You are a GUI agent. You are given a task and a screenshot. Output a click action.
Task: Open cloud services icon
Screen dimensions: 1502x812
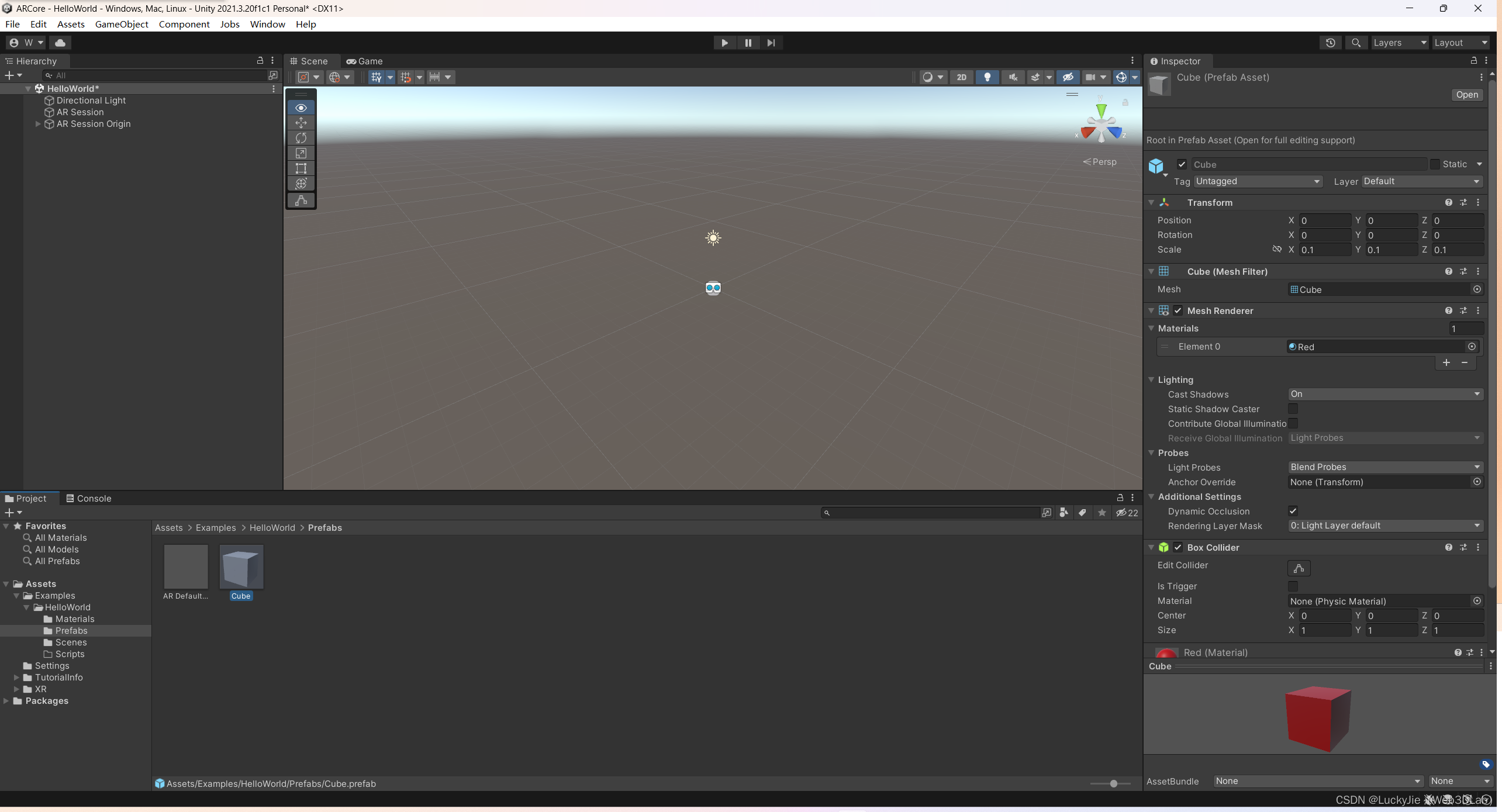click(60, 43)
